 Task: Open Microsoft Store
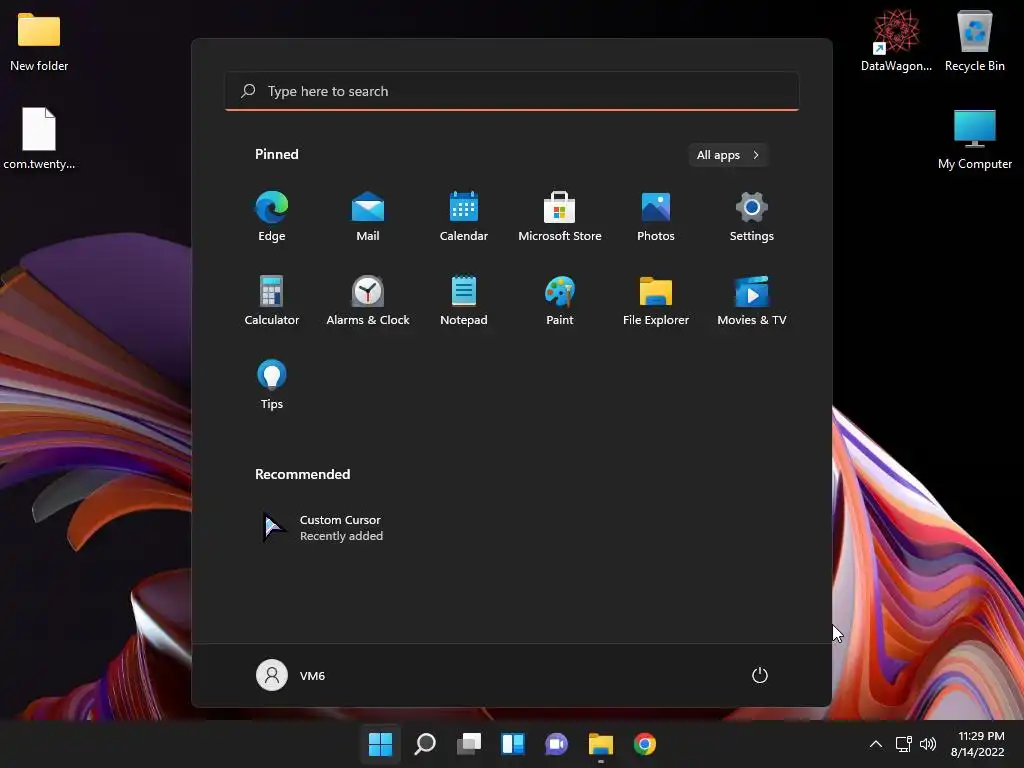(x=560, y=217)
